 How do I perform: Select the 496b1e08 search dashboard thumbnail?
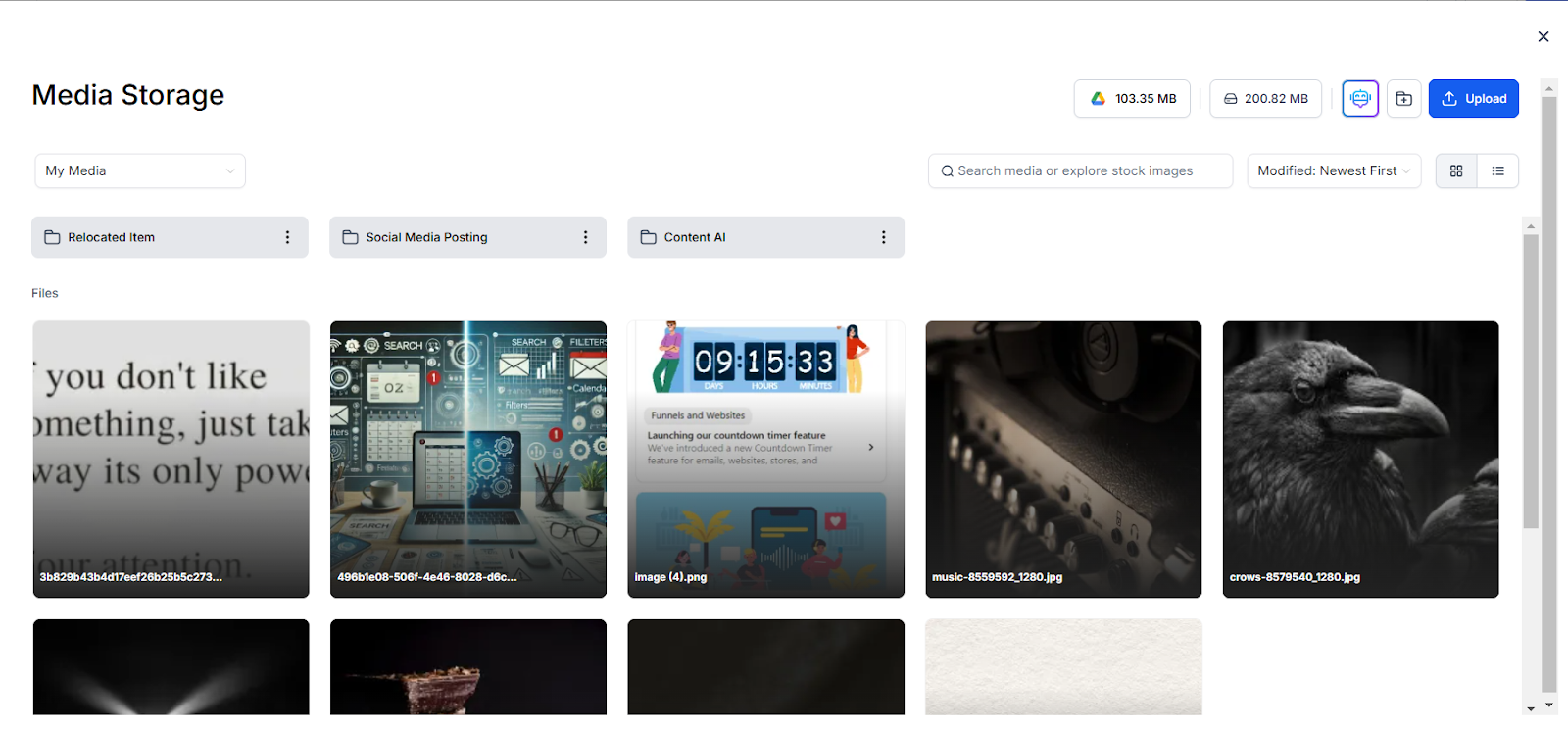tap(468, 460)
